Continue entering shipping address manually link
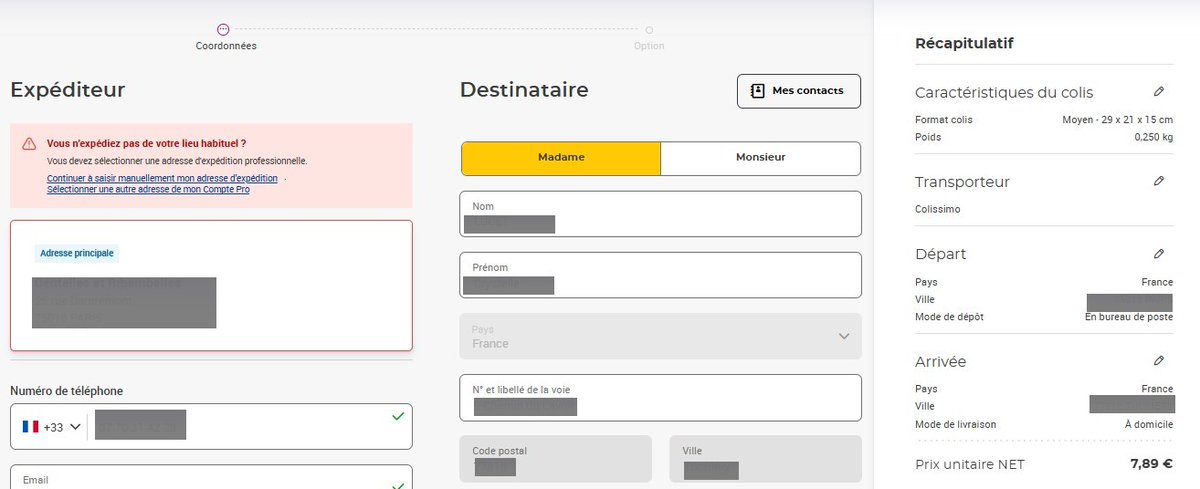Screen dimensions: 1200x489 [162, 178]
